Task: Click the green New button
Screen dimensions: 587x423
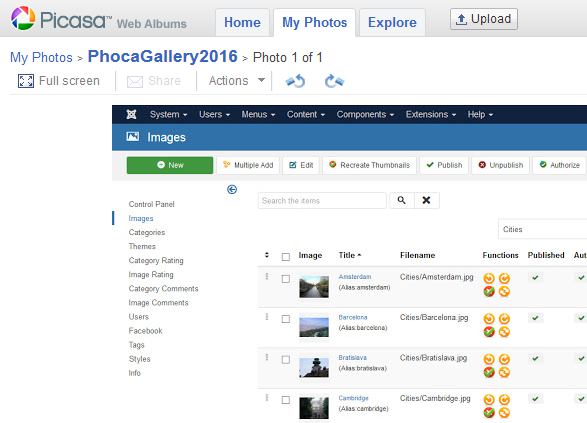Action: (170, 165)
